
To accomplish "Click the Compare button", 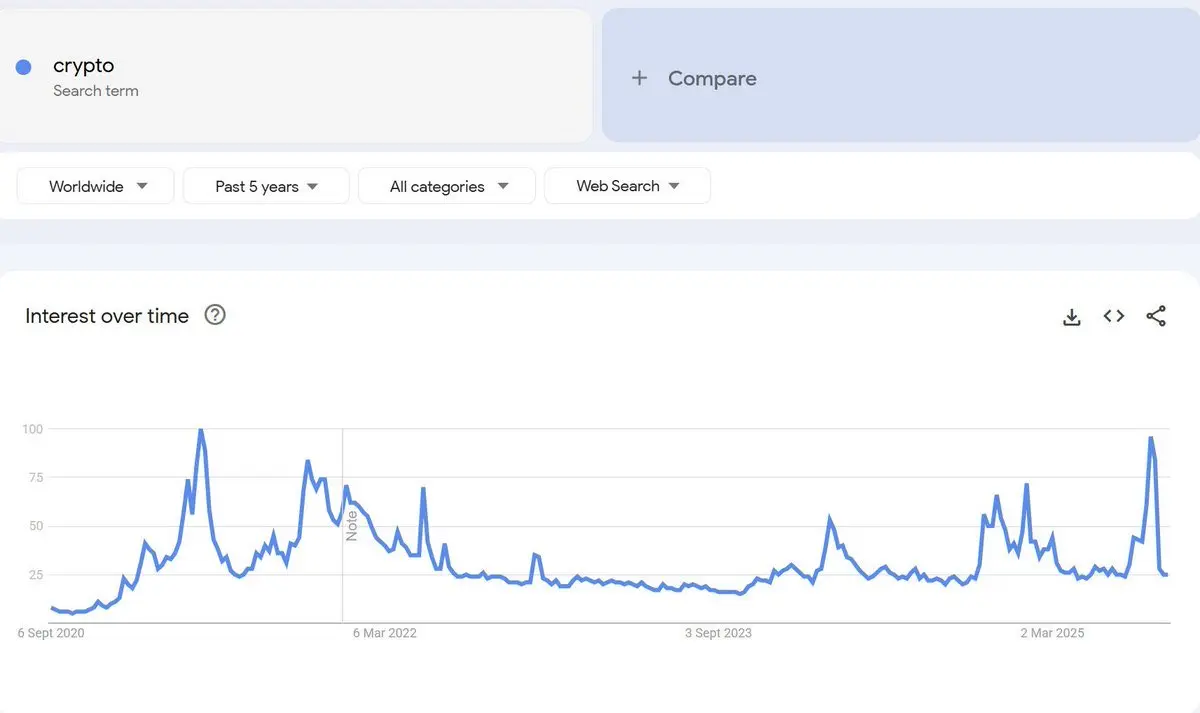I will point(712,78).
